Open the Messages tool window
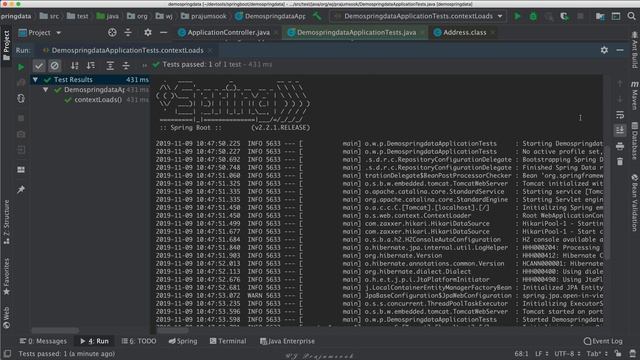640x360 pixels. (x=43, y=341)
